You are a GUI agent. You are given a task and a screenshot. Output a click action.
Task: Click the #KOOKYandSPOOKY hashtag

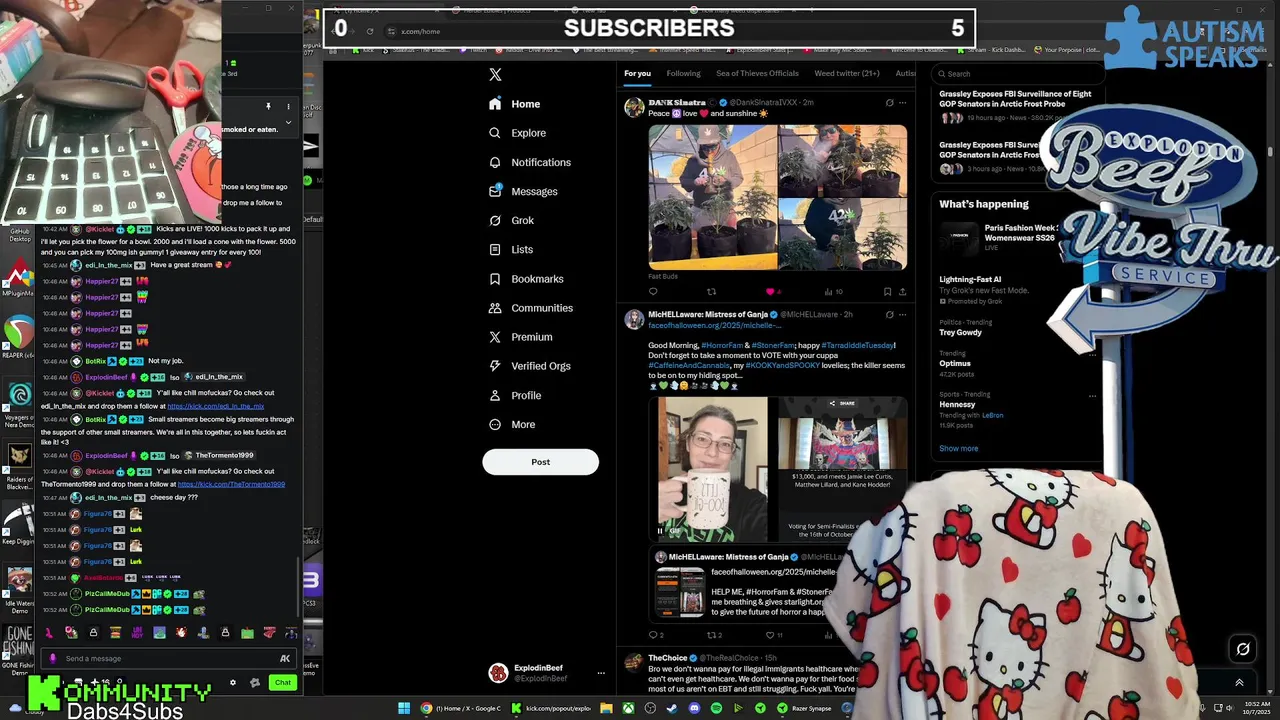point(785,365)
